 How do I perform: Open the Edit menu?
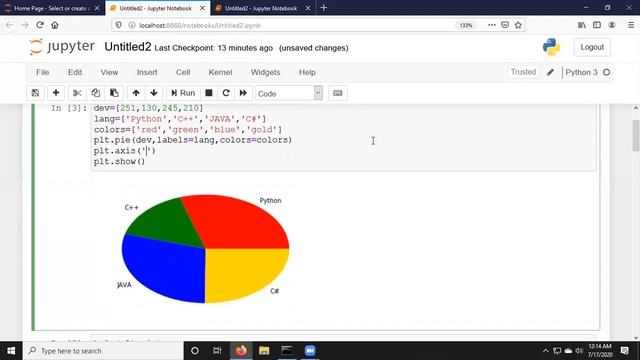pyautogui.click(x=75, y=72)
